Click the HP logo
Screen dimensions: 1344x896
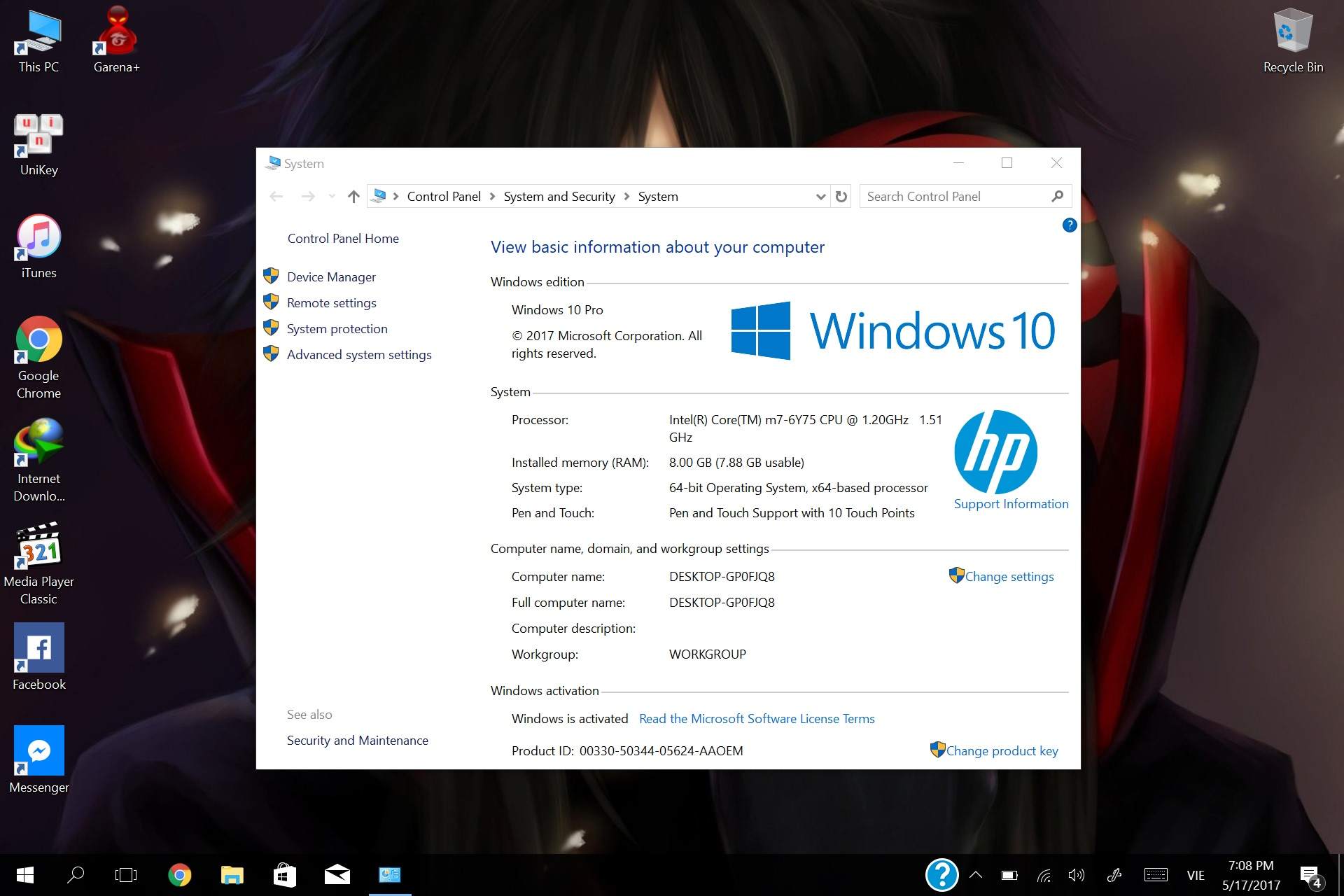995,451
